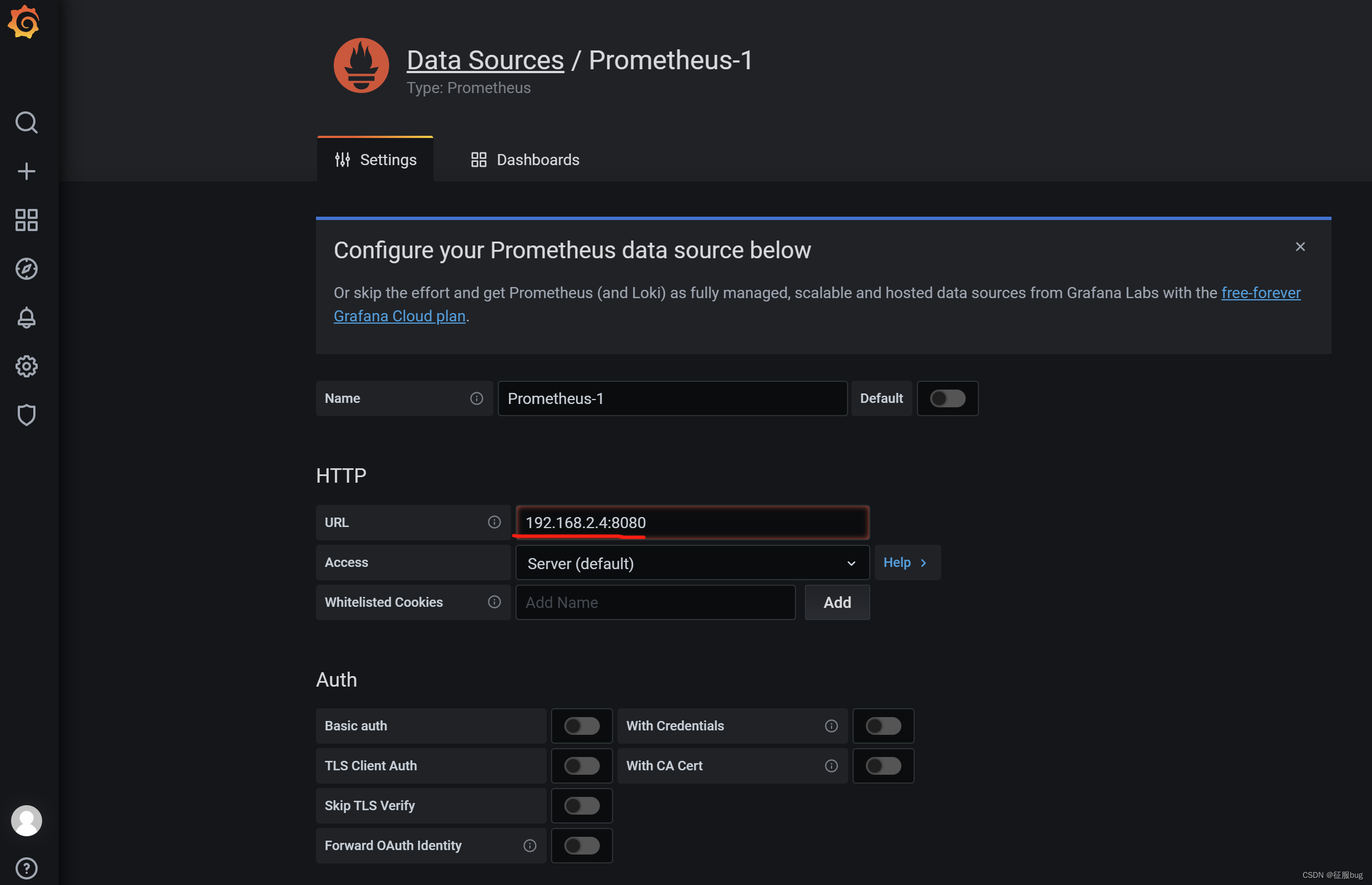Click the URL input field
The image size is (1372, 885).
click(x=692, y=522)
